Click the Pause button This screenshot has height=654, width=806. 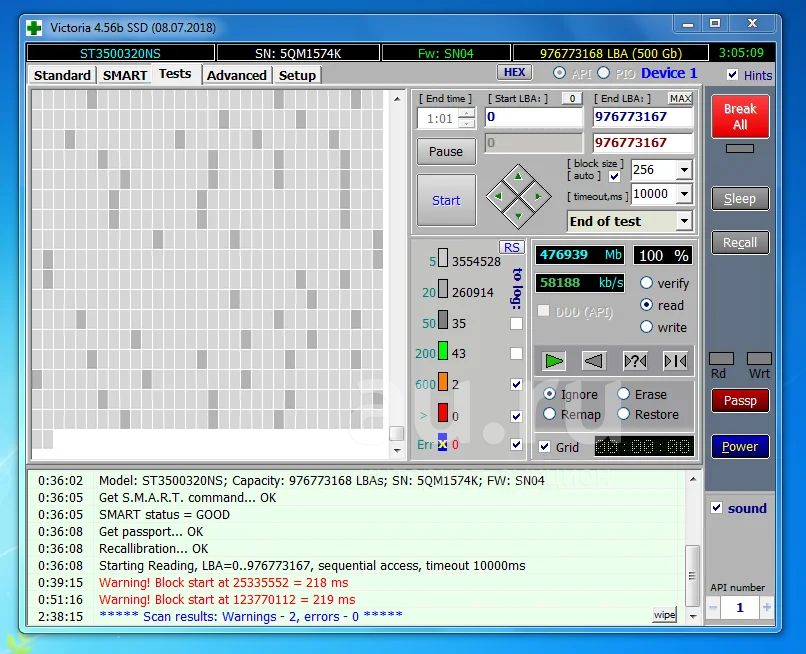click(x=446, y=151)
